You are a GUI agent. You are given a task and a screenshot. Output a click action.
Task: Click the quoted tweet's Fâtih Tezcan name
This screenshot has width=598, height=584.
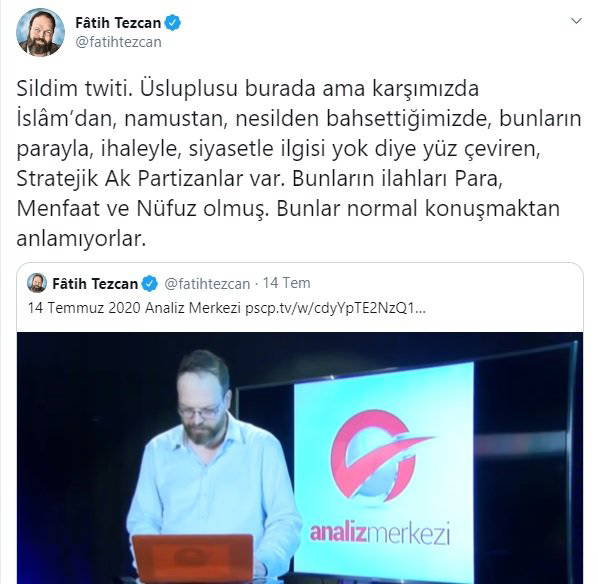click(95, 283)
